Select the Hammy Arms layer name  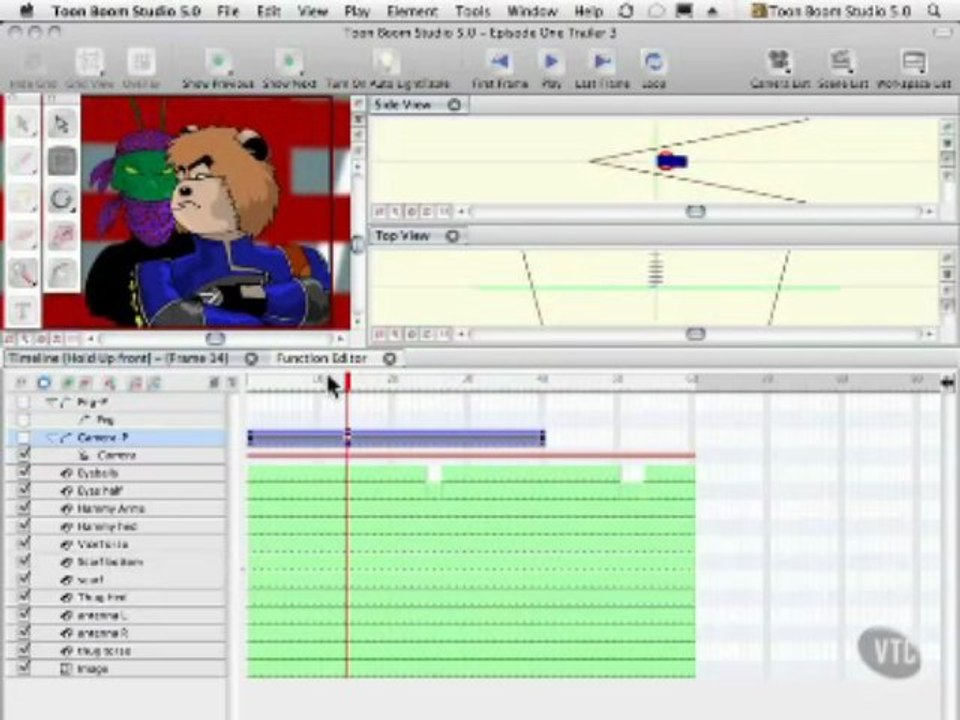[x=111, y=509]
